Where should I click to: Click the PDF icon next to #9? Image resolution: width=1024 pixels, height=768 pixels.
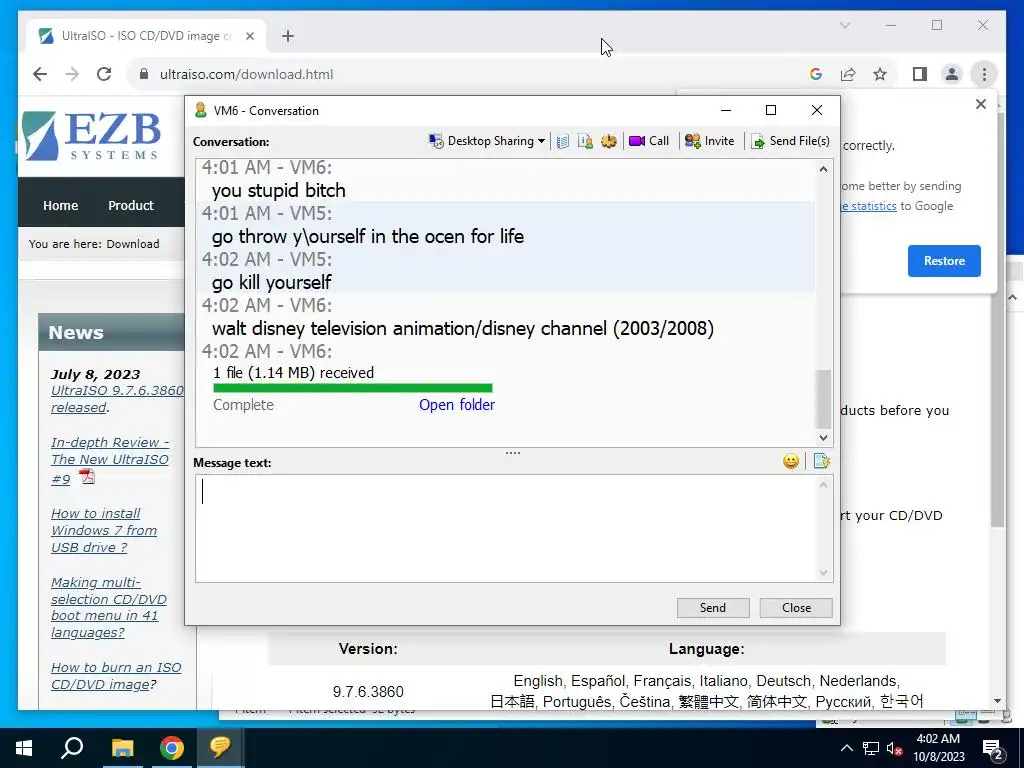click(88, 477)
